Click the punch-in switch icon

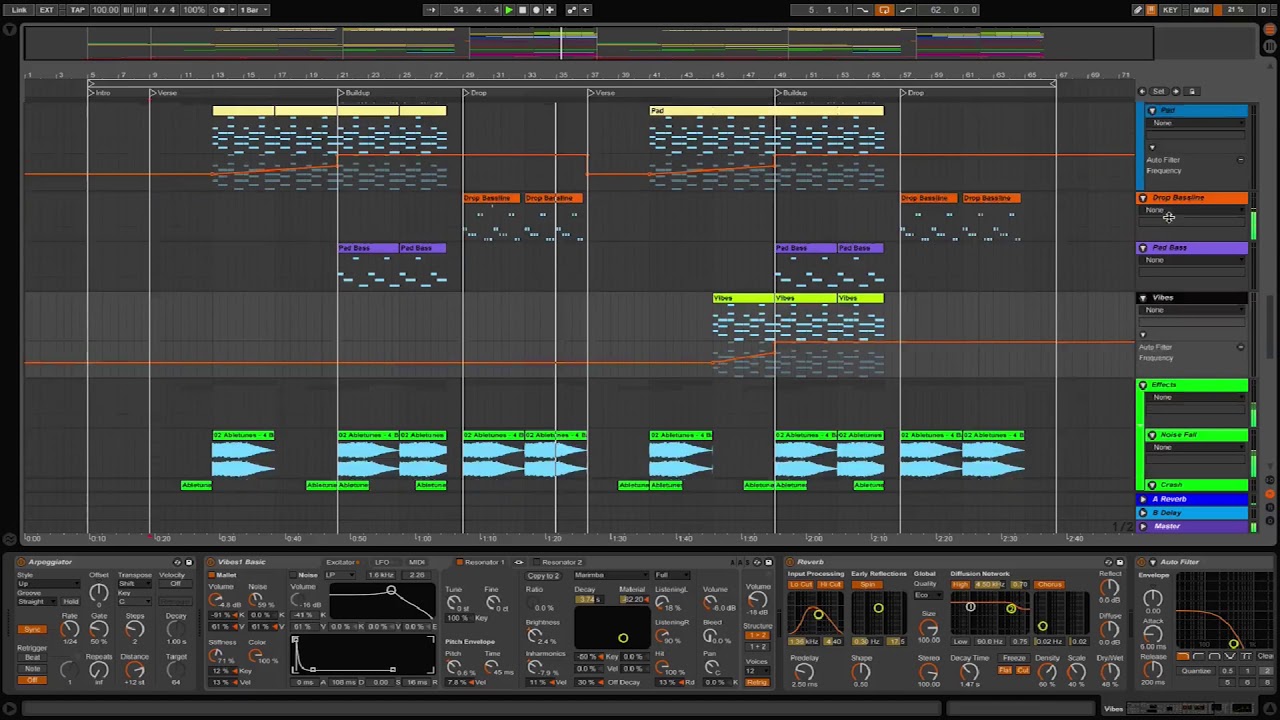coord(863,10)
